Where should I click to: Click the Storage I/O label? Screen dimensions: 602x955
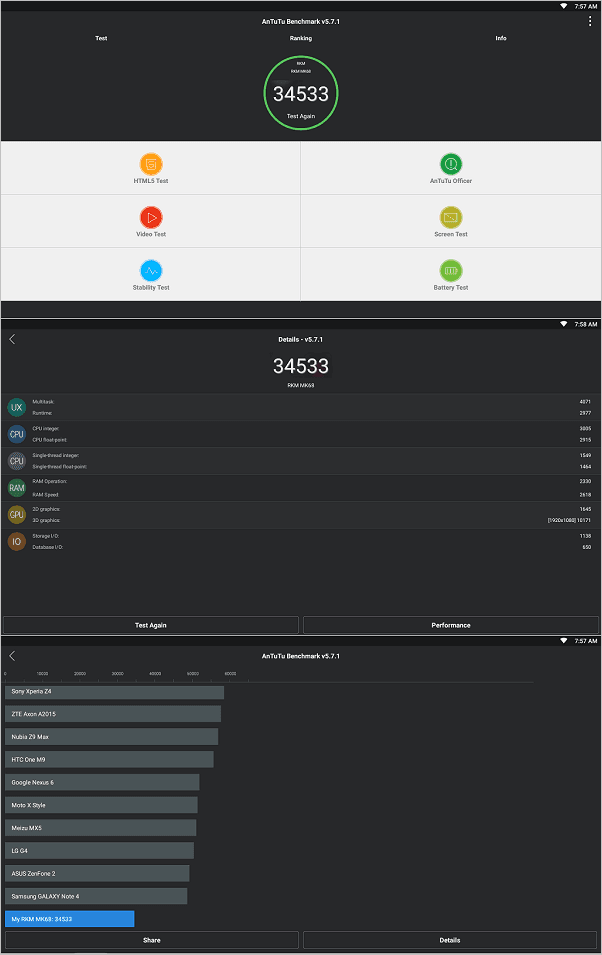coord(46,536)
